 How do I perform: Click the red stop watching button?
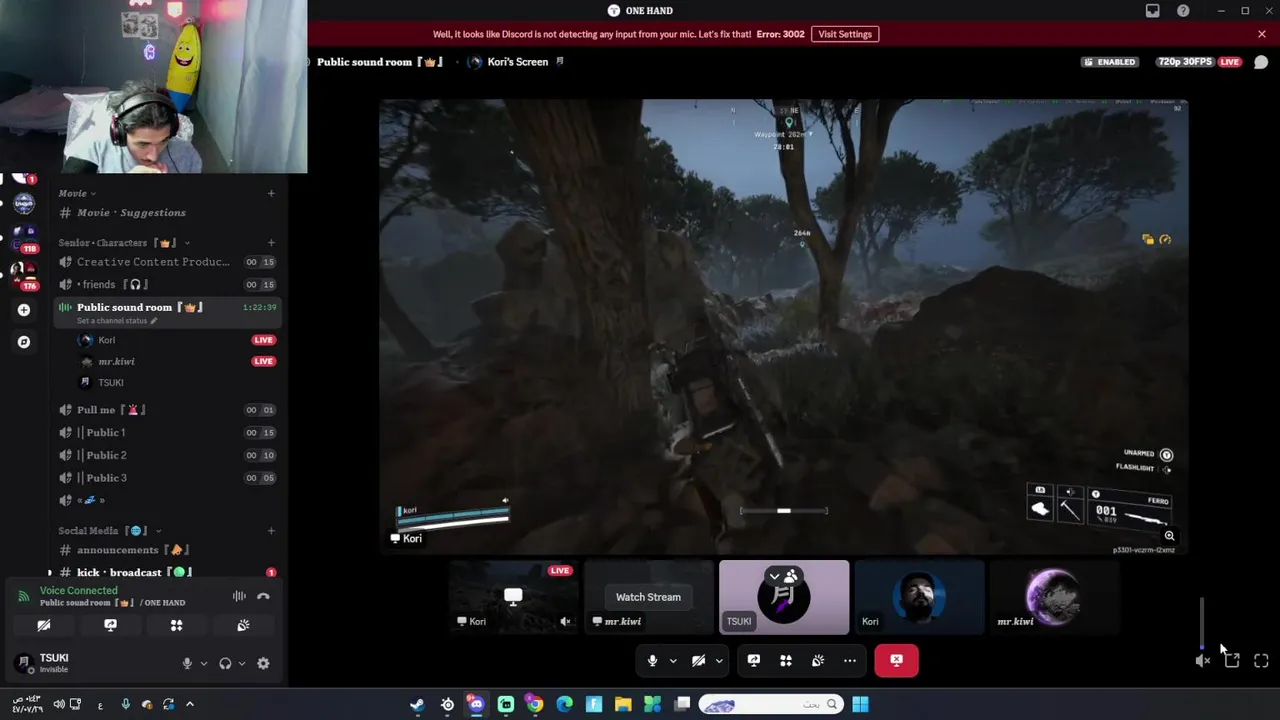click(896, 660)
